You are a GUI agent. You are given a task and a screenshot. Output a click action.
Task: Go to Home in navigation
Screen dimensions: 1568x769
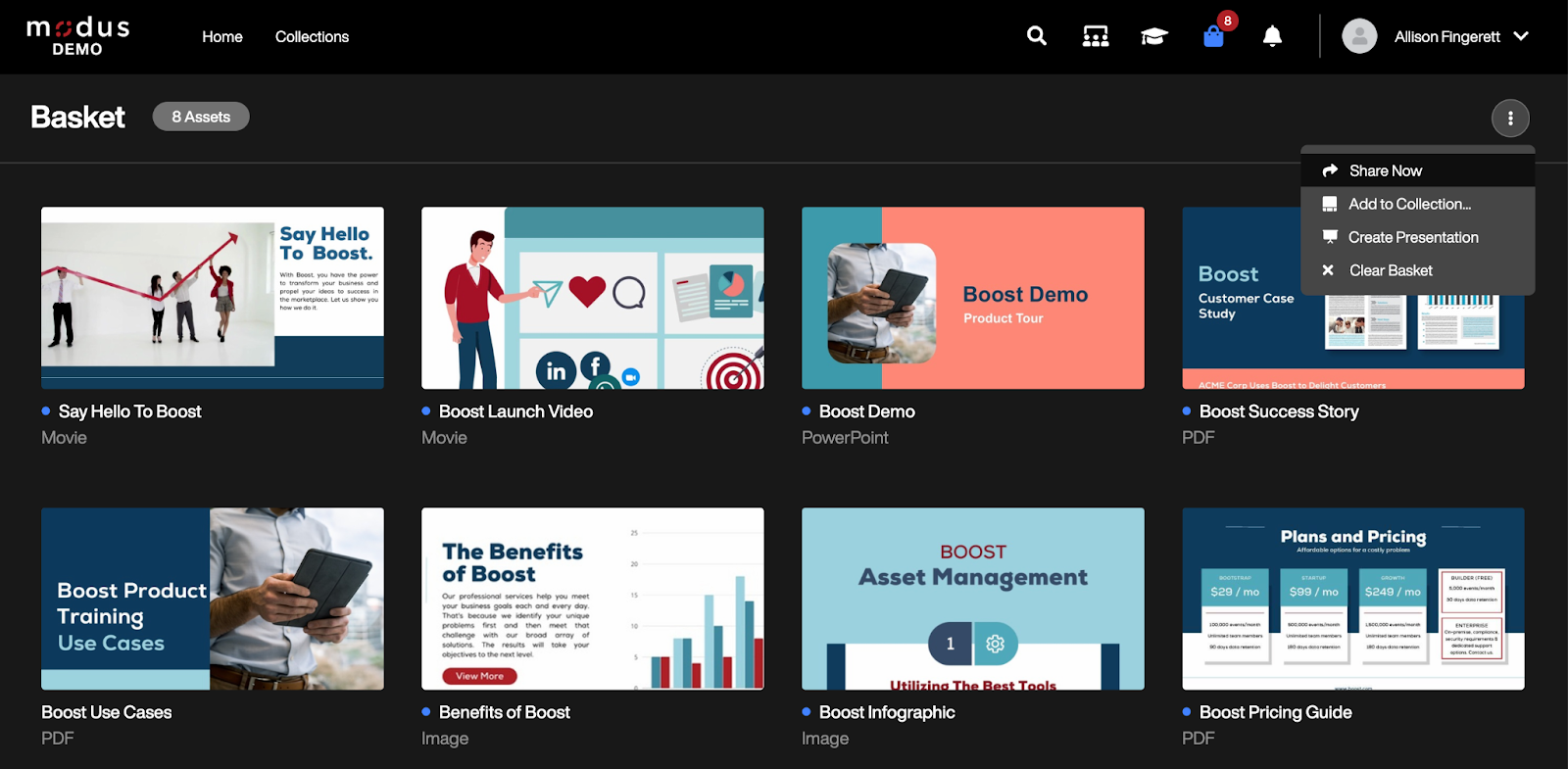coord(222,37)
